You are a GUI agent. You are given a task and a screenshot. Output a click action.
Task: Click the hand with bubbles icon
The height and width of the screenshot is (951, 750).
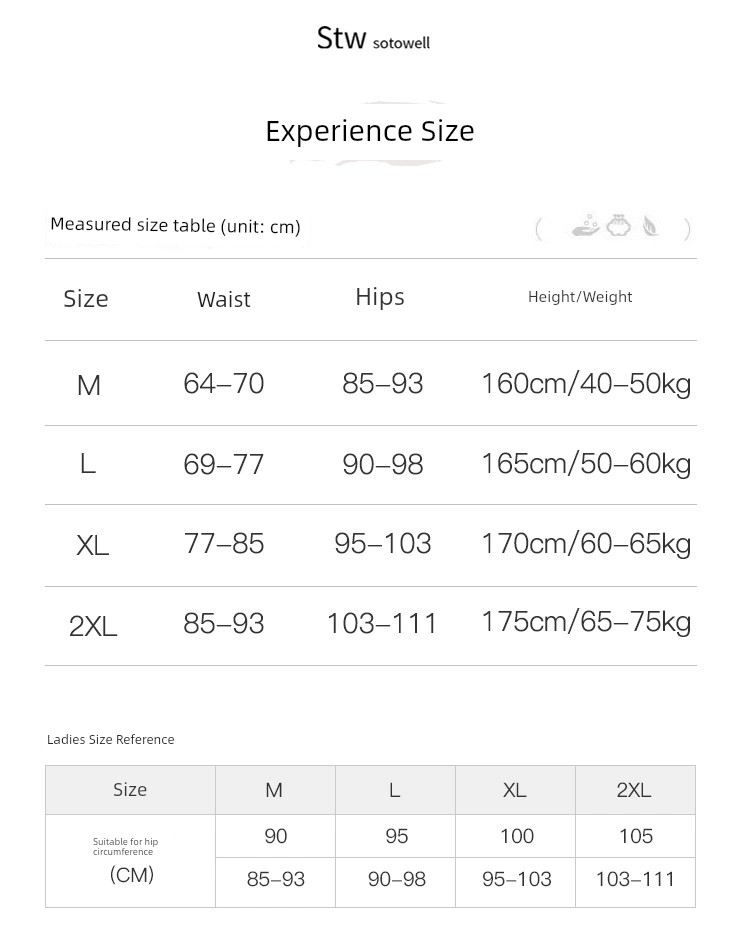coord(586,226)
